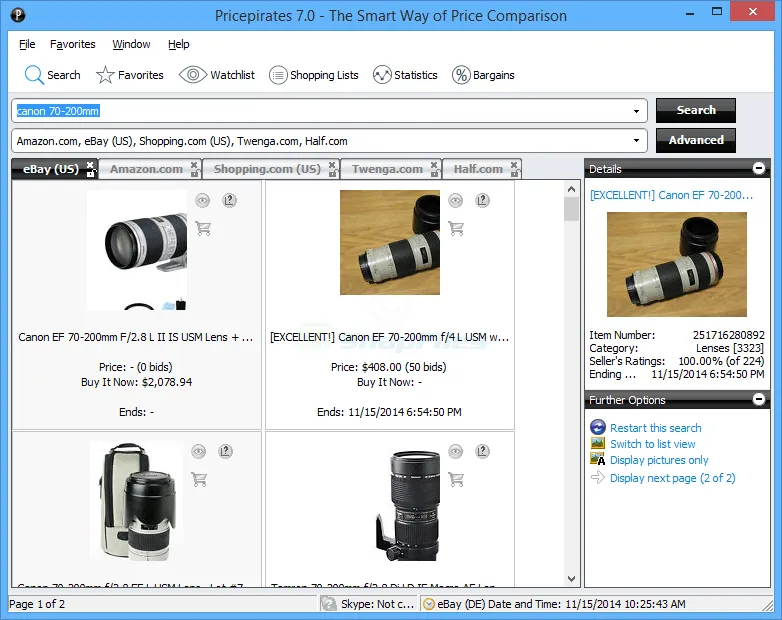This screenshot has height=620, width=782.
Task: Click the canon 70-200mm search field
Action: coord(329,111)
